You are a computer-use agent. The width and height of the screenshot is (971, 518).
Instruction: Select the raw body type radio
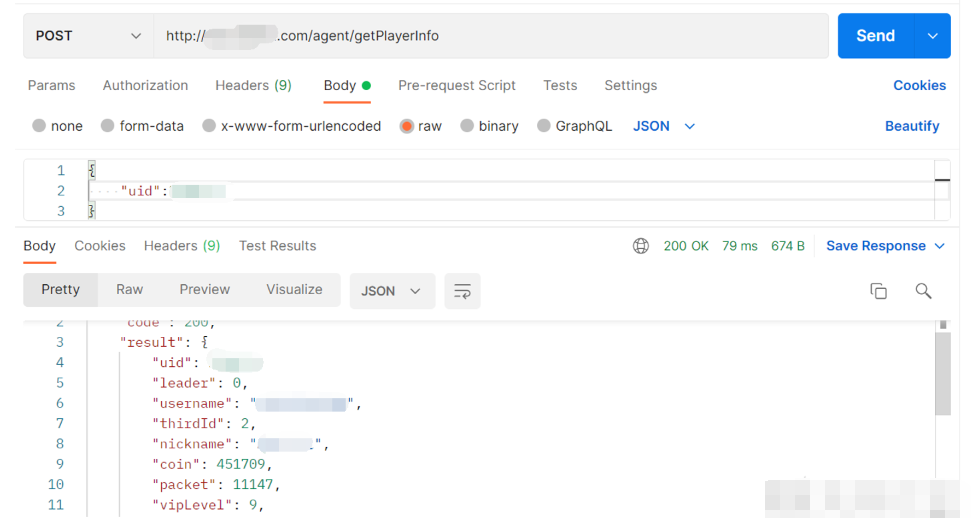406,126
